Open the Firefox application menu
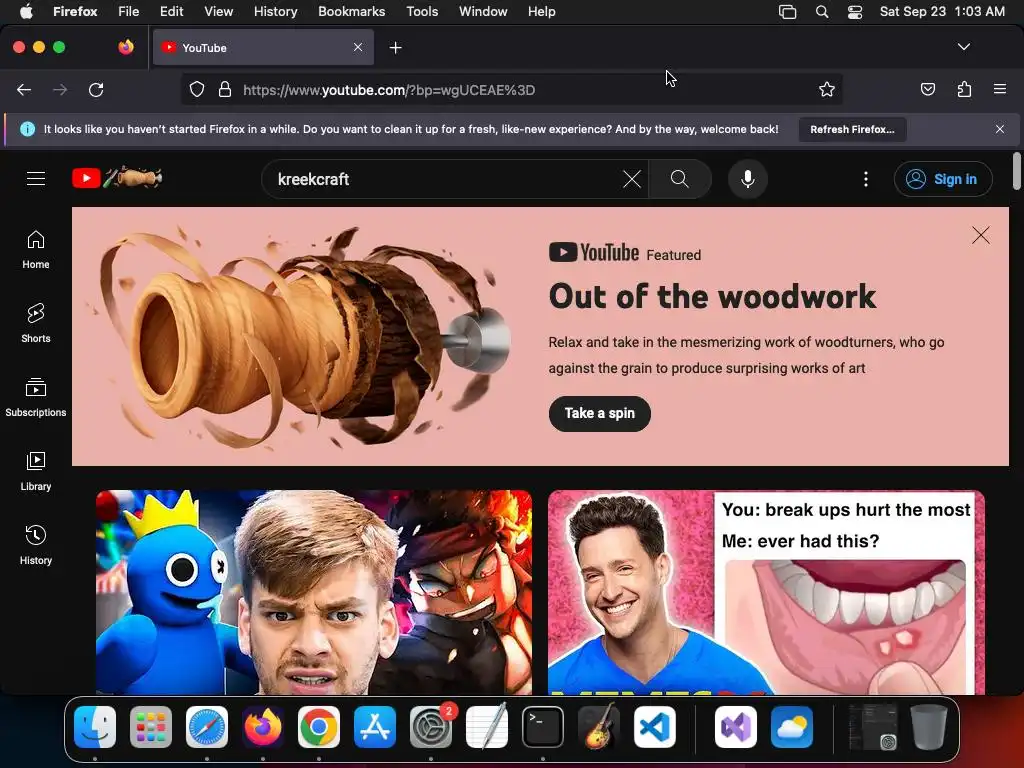The width and height of the screenshot is (1024, 768). [x=1000, y=89]
